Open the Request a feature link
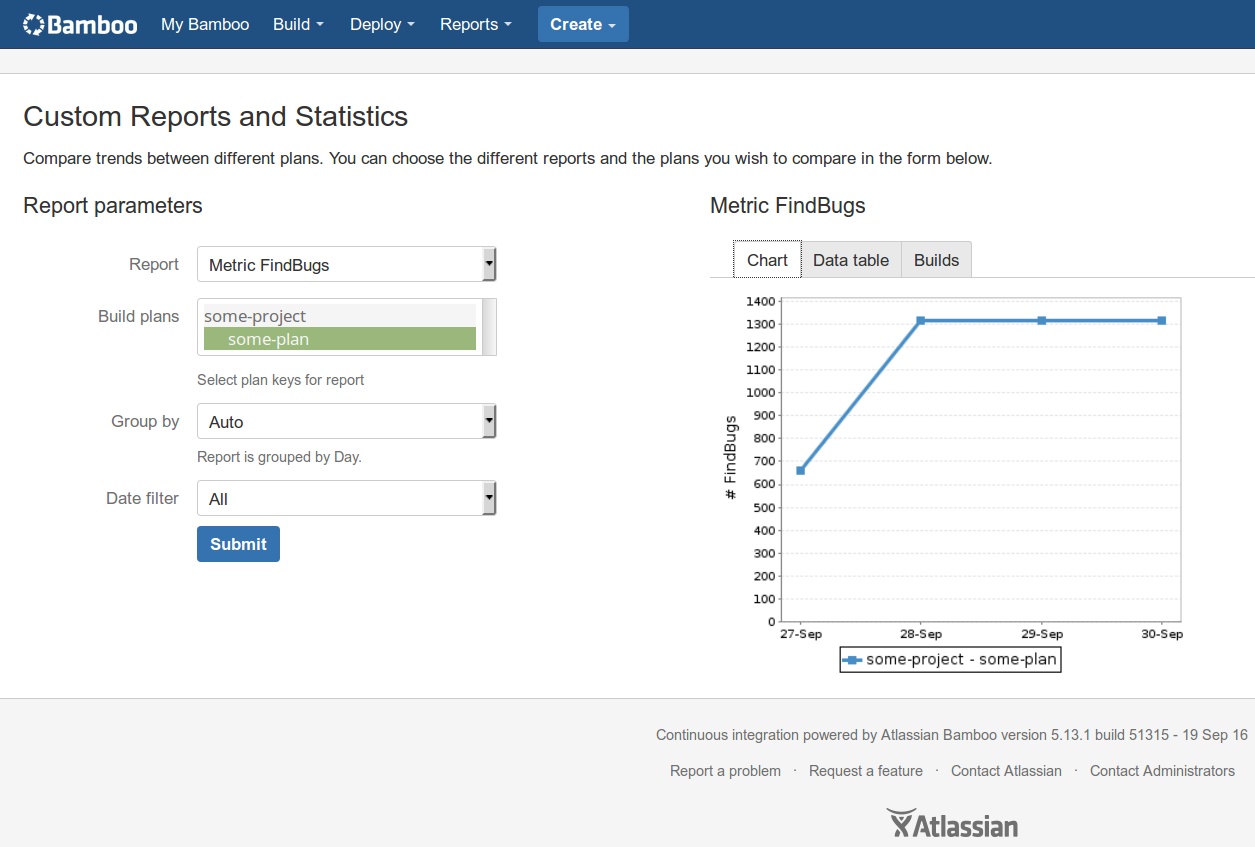The image size is (1255, 847). tap(866, 771)
